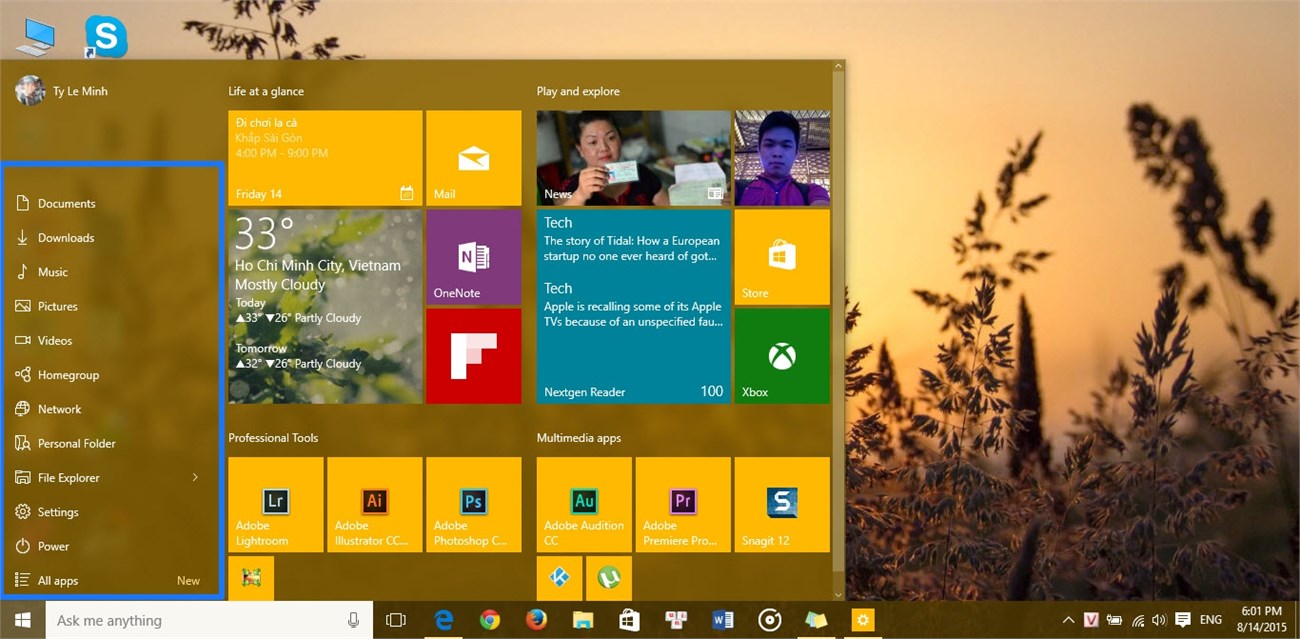1300x639 pixels.
Task: Launch Snagit 12 tile
Action: tap(782, 505)
